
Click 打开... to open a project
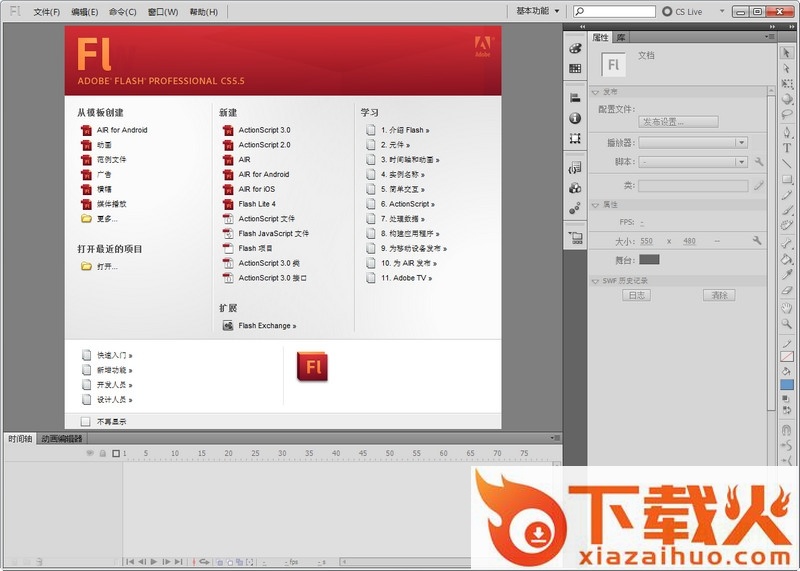pyautogui.click(x=99, y=266)
